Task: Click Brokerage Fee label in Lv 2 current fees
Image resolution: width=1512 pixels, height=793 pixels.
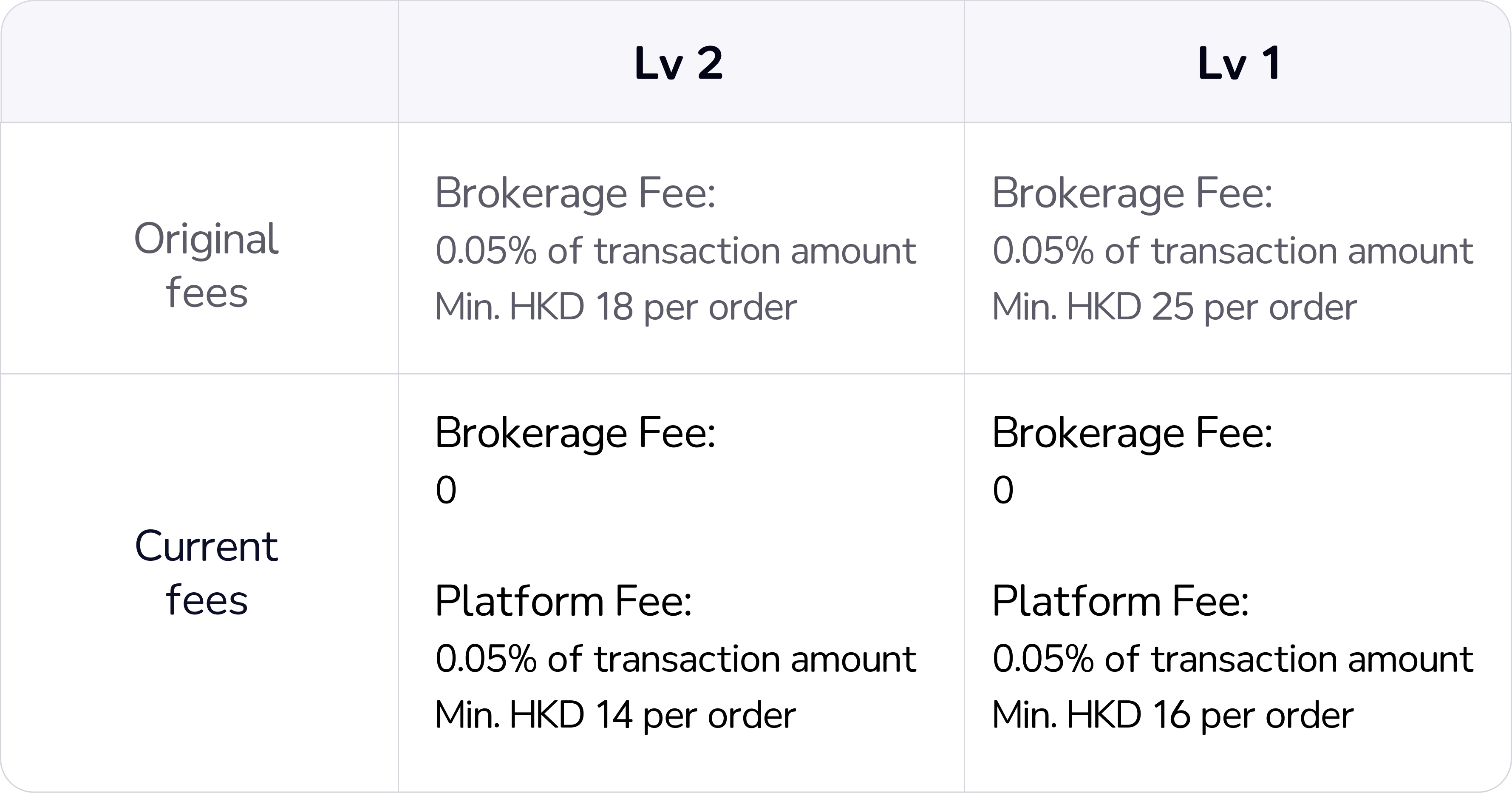Action: coord(575,434)
